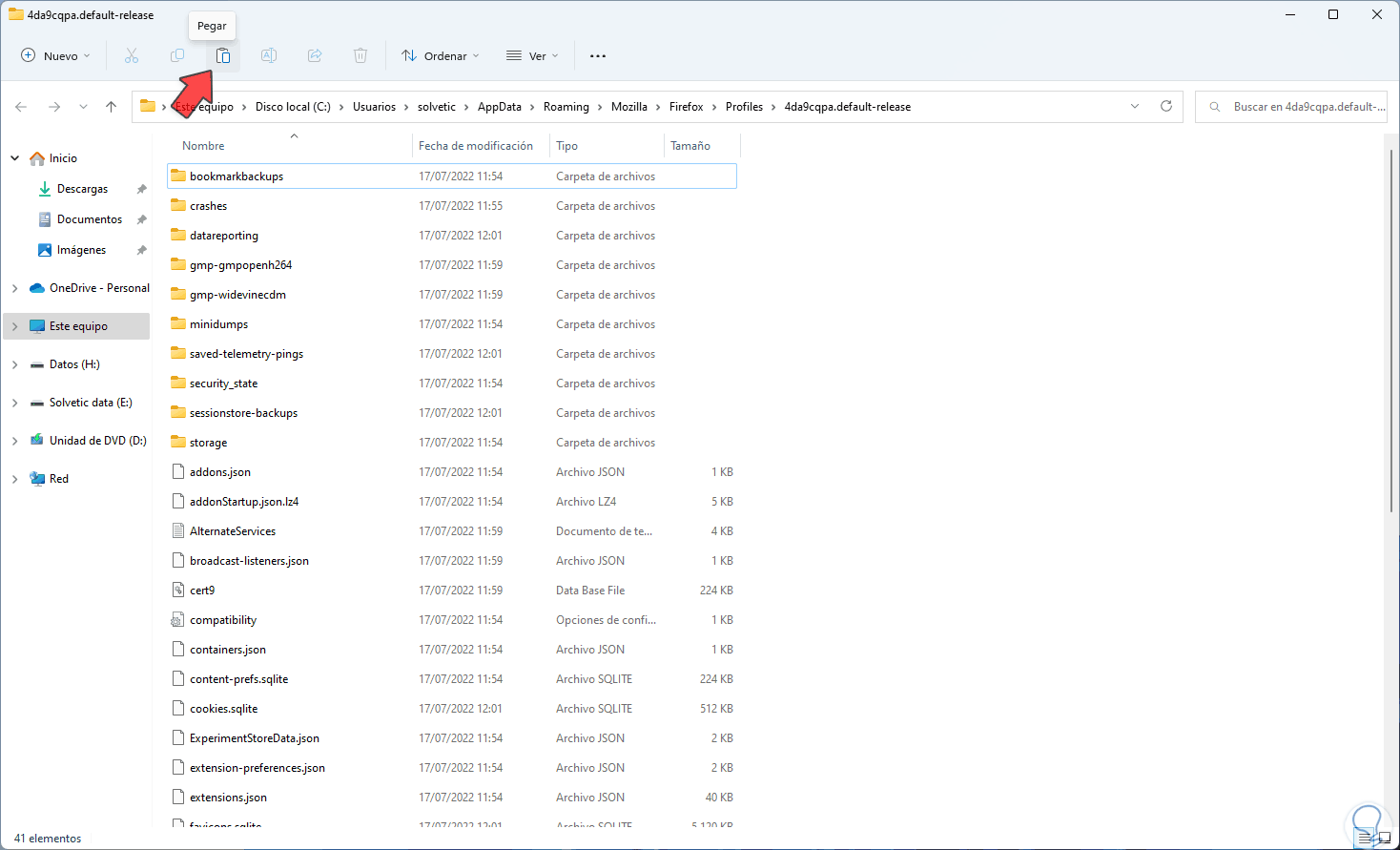Click the Paste clipboard icon
The image size is (1400, 850).
click(x=223, y=56)
